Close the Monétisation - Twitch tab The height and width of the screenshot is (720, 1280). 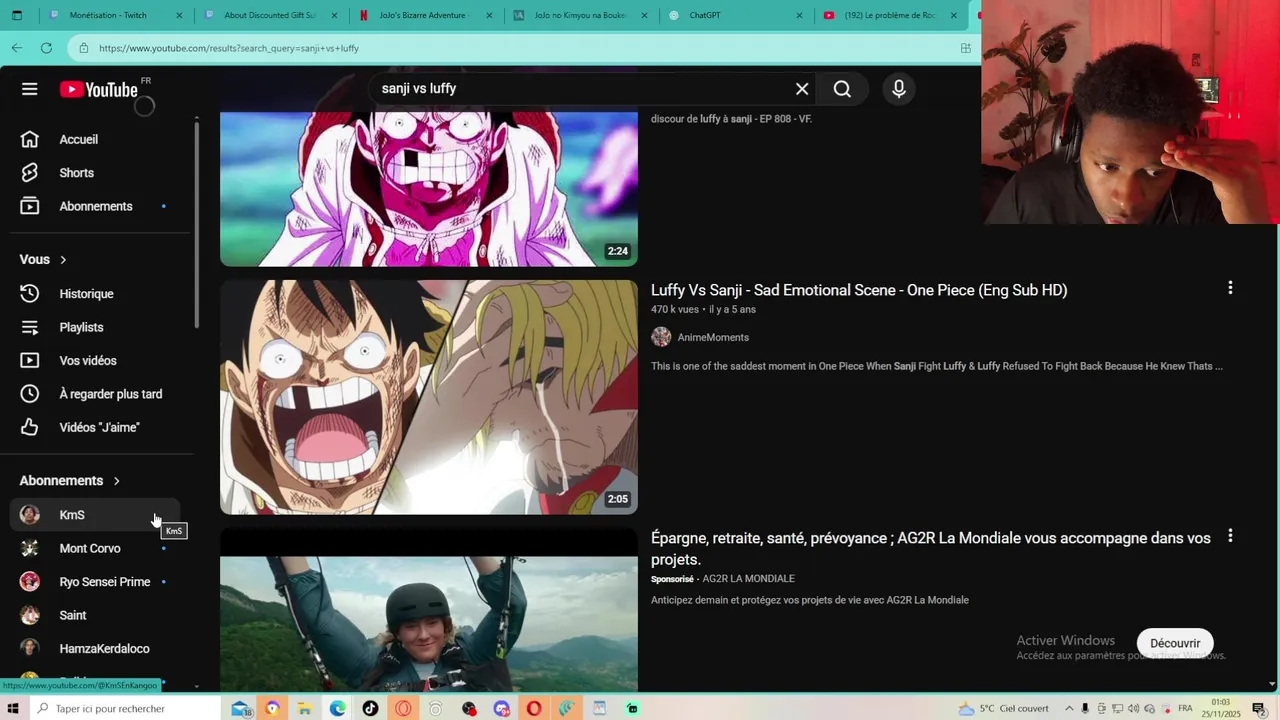click(x=179, y=16)
